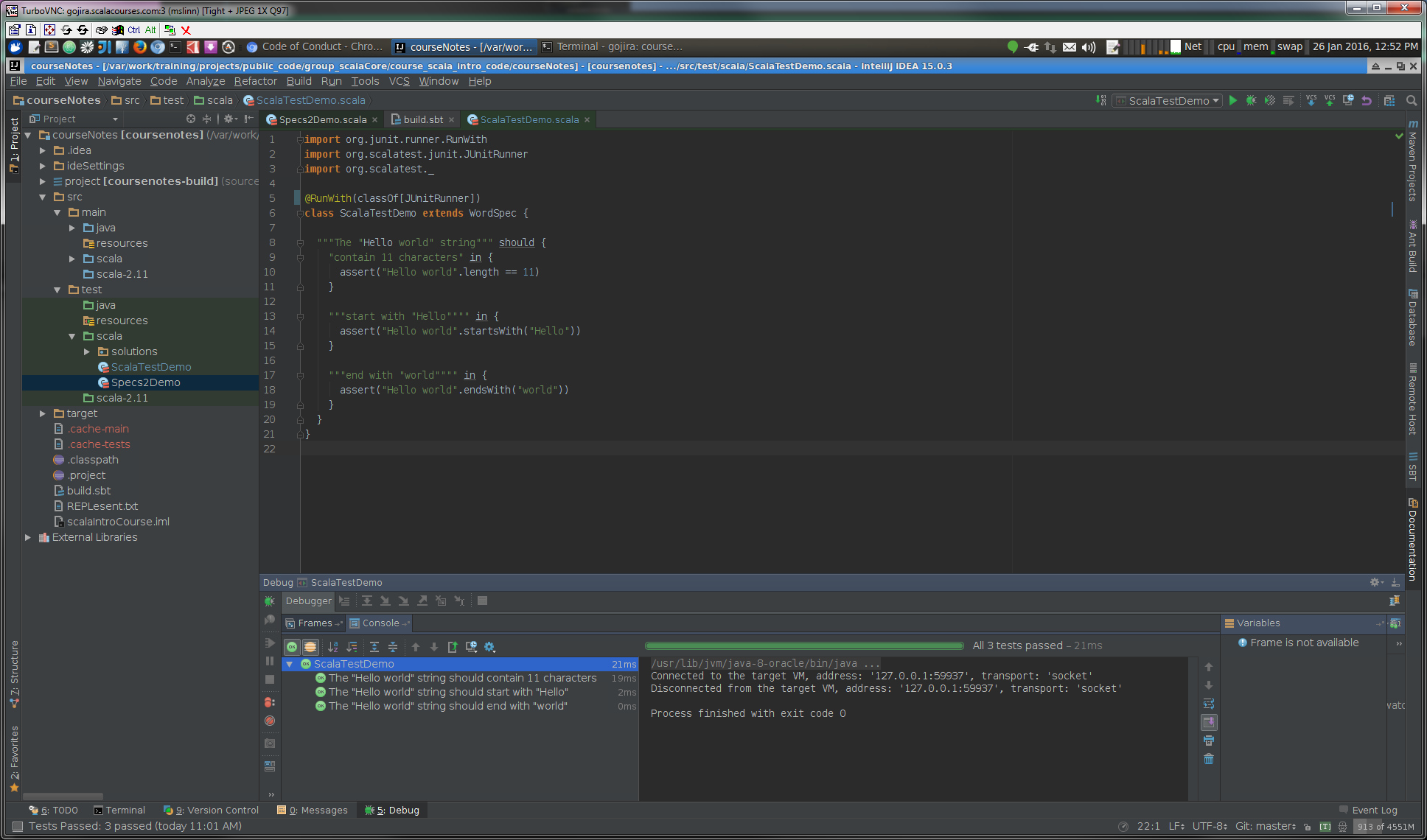Close the ScalaTestDemo.scala editor tab
This screenshot has width=1427, height=840.
(587, 119)
